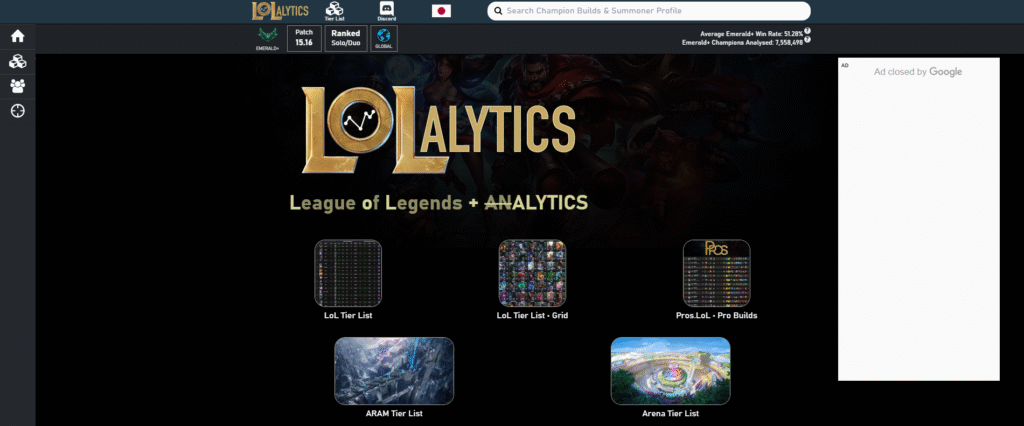The width and height of the screenshot is (1024, 426).
Task: Follow the LoL Tier List text link
Action: pos(348,316)
